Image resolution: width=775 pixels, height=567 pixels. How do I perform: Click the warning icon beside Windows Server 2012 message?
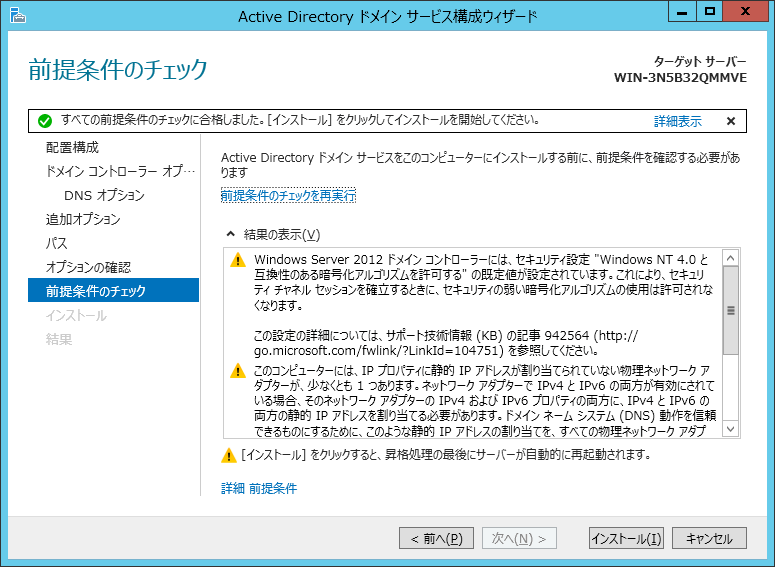(x=238, y=260)
